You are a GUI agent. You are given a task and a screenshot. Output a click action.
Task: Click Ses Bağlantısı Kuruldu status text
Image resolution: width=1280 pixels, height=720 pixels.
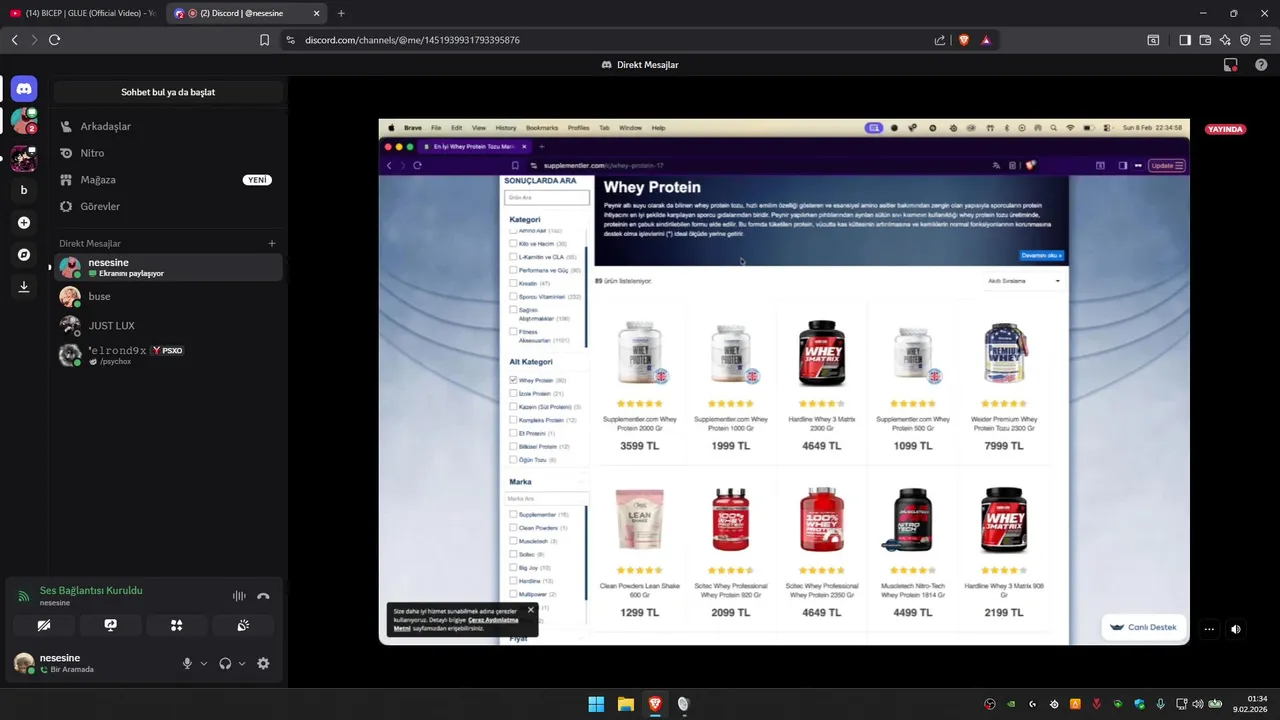(x=91, y=590)
